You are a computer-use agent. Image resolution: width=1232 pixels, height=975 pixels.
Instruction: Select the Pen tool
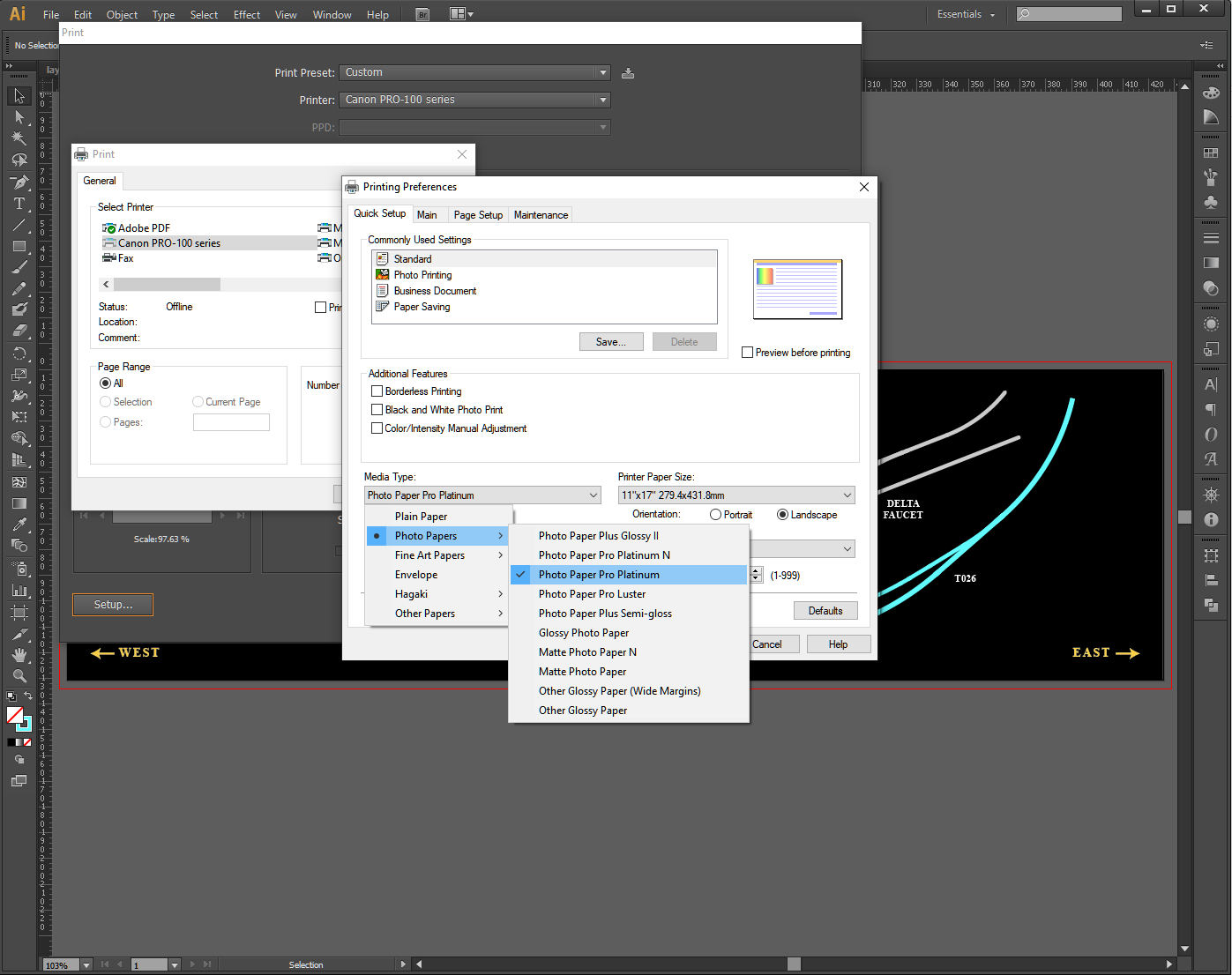[x=19, y=182]
